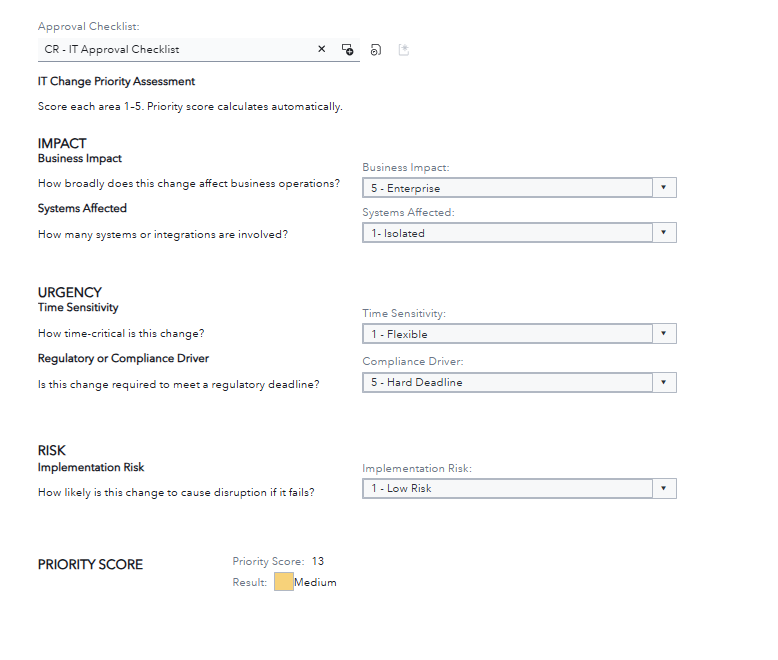The image size is (778, 660).
Task: Click the Time Sensitivity arrow button
Action: click(664, 333)
